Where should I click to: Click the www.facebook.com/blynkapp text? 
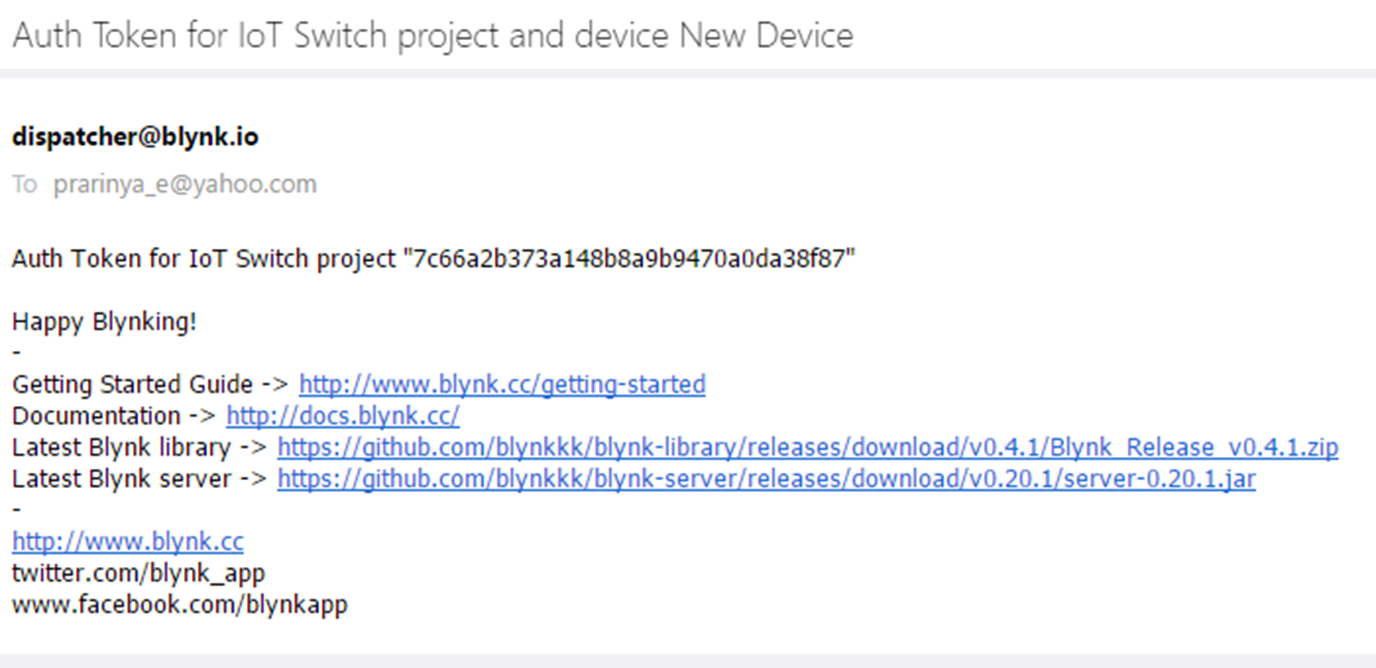(180, 605)
